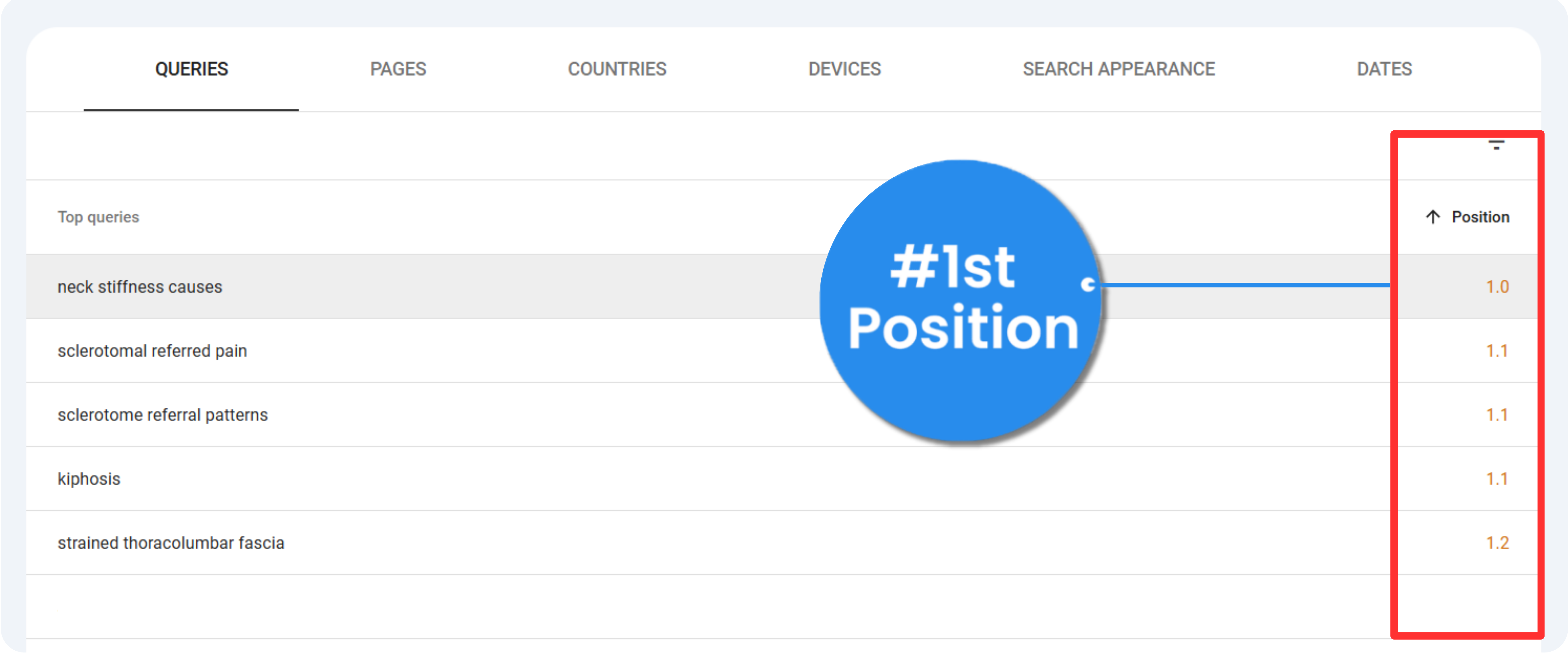The image size is (1568, 653).
Task: Open the sclerotomal referred pain query
Action: click(152, 351)
